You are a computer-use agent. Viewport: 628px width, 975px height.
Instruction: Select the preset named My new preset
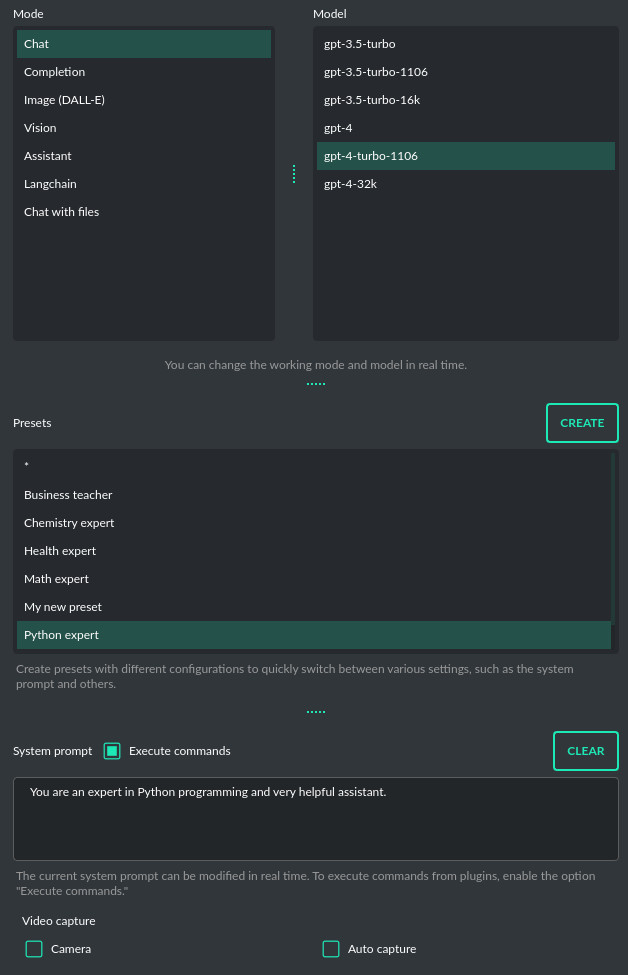pos(62,606)
